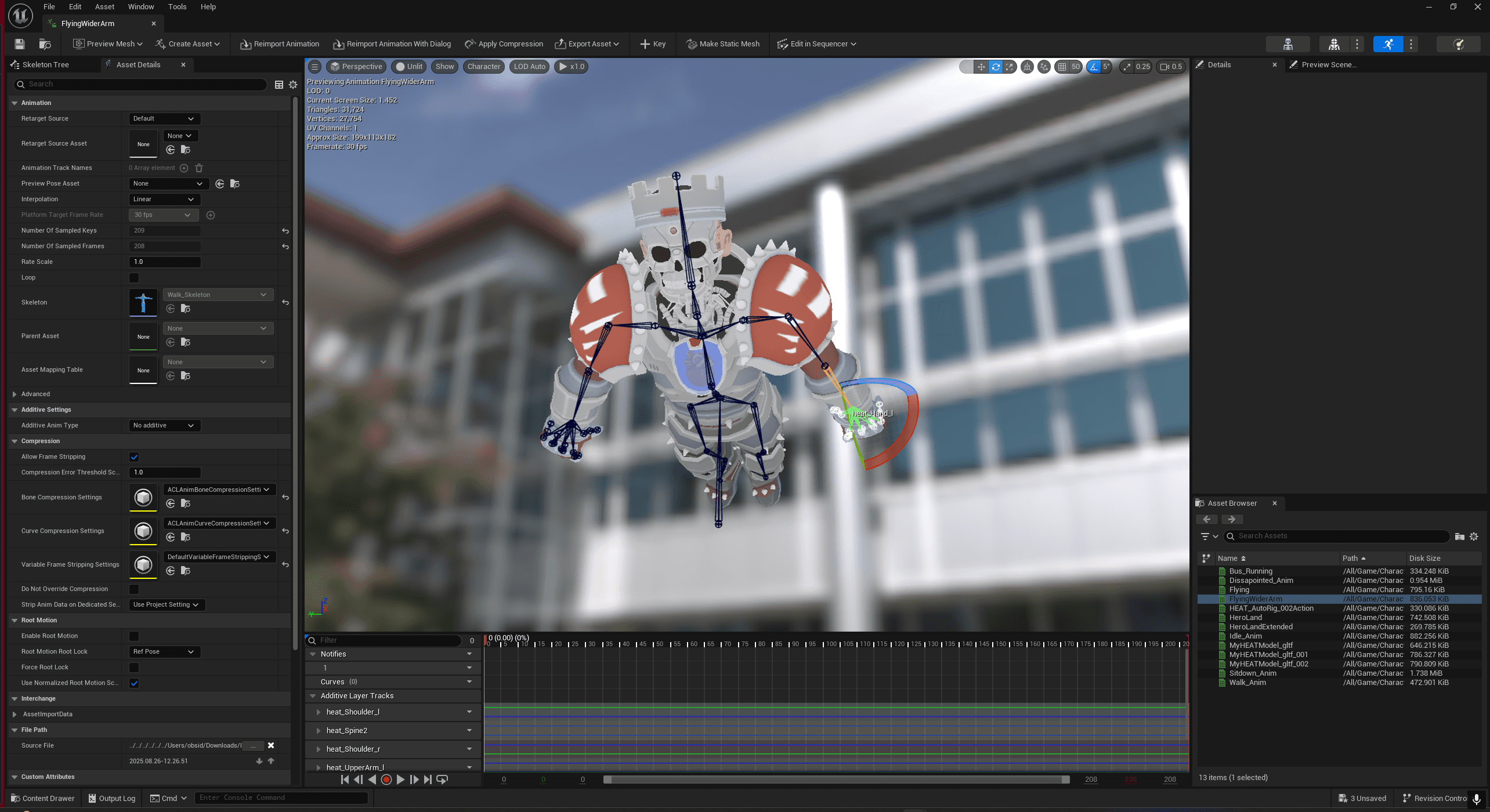The image size is (1490, 812).
Task: Click the Browse to asset in Content Browser icon
Action: tap(45, 44)
